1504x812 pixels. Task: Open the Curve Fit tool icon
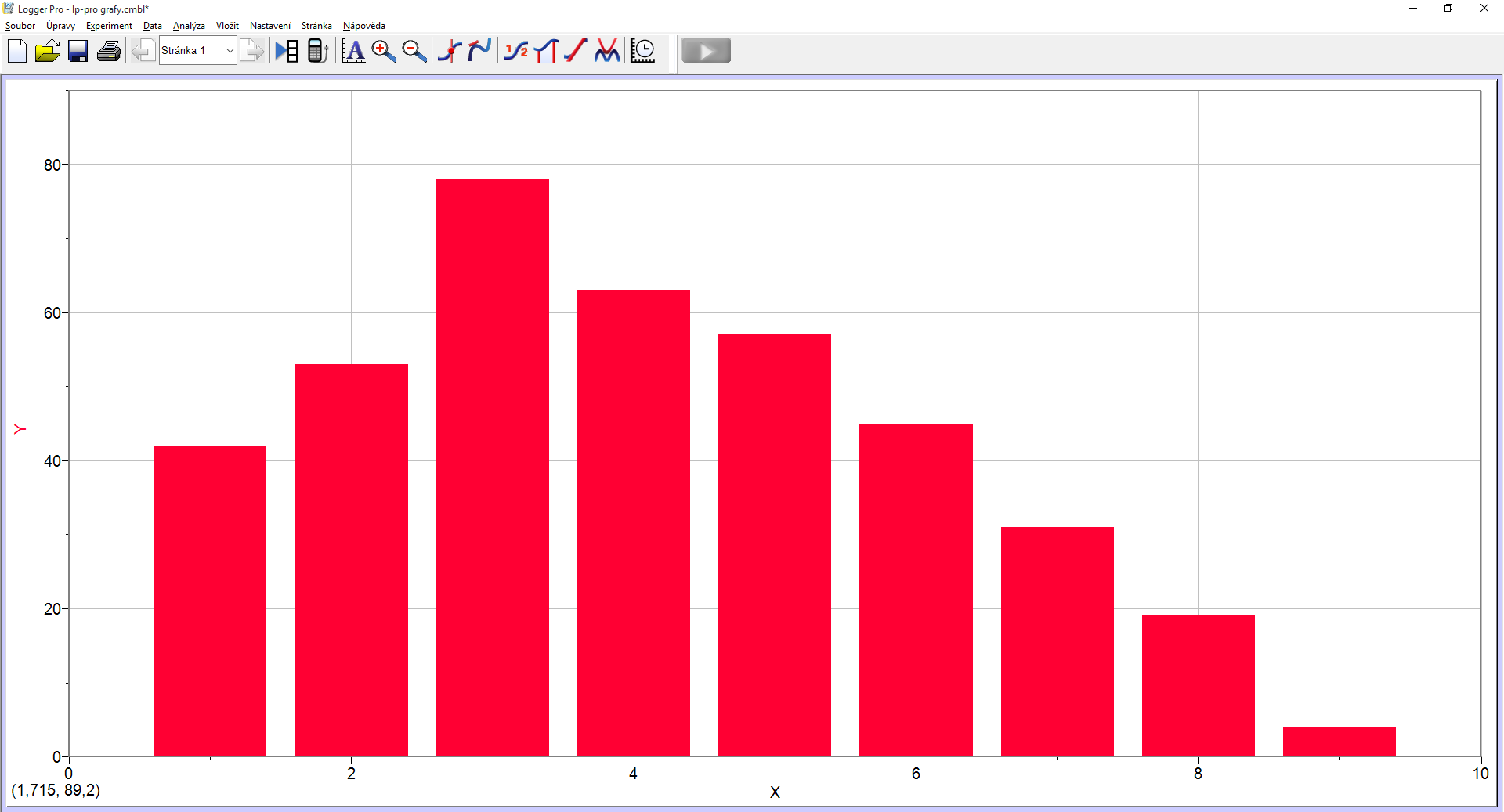click(606, 51)
